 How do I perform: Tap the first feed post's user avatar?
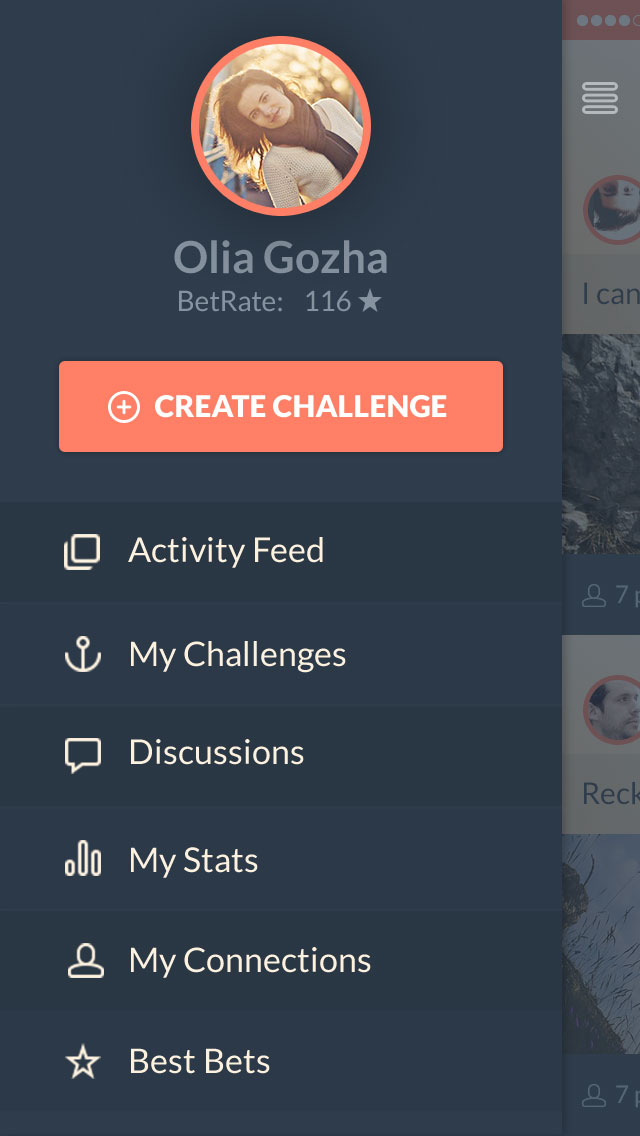click(x=614, y=209)
